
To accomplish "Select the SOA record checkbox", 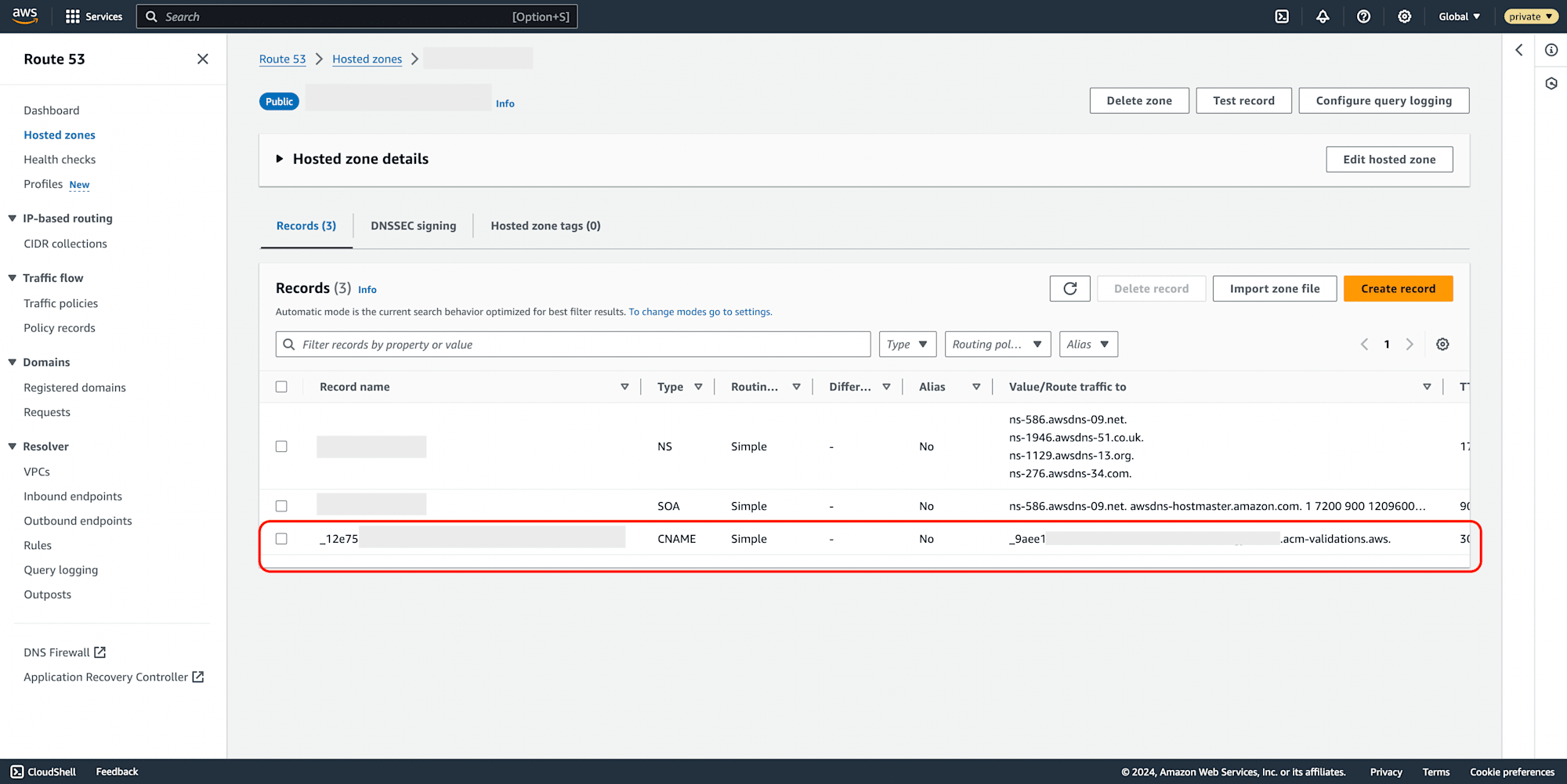I will pyautogui.click(x=281, y=506).
